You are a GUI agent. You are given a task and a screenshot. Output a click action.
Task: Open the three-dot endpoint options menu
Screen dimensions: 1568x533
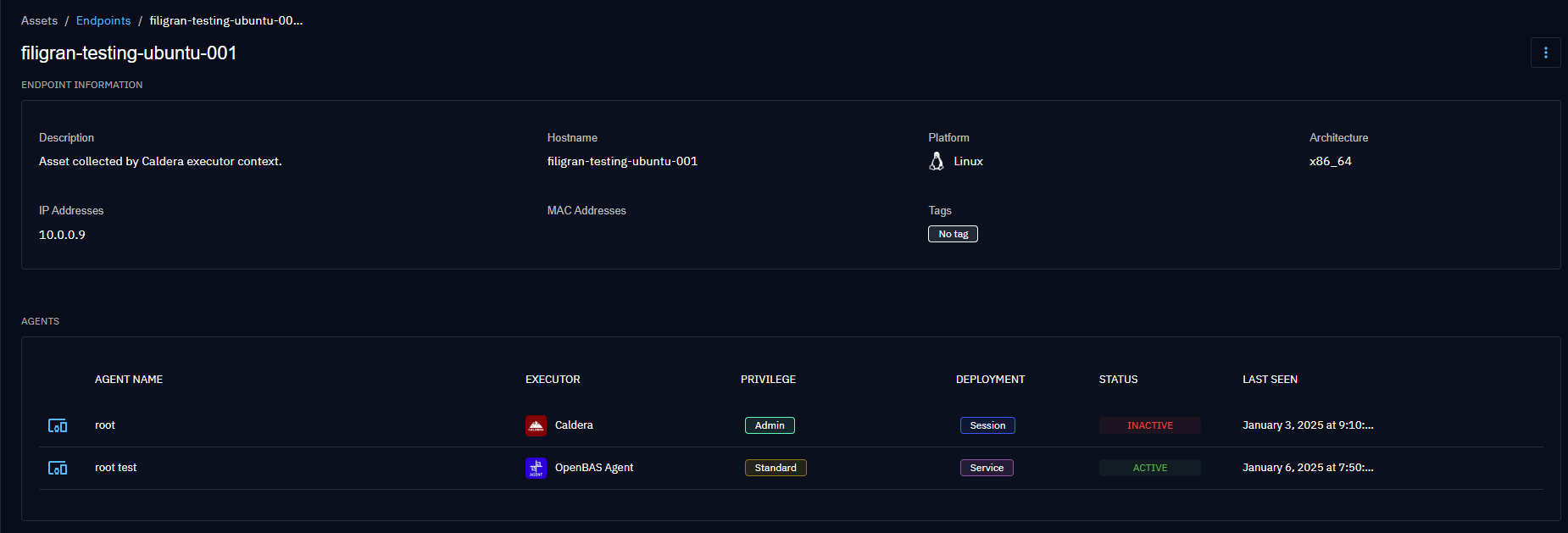(1545, 53)
